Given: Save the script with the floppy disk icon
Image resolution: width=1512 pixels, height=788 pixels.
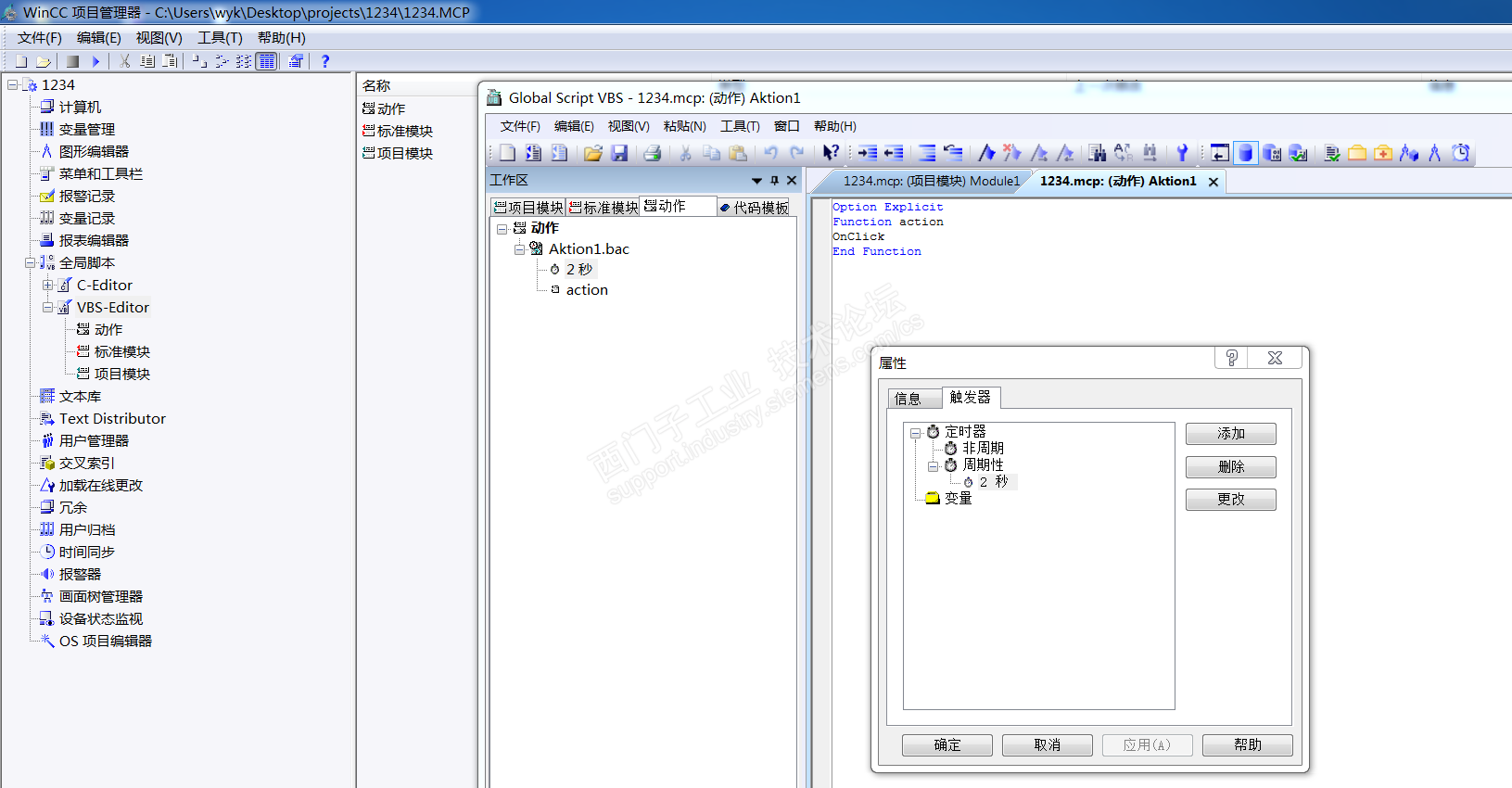Looking at the screenshot, I should point(619,153).
